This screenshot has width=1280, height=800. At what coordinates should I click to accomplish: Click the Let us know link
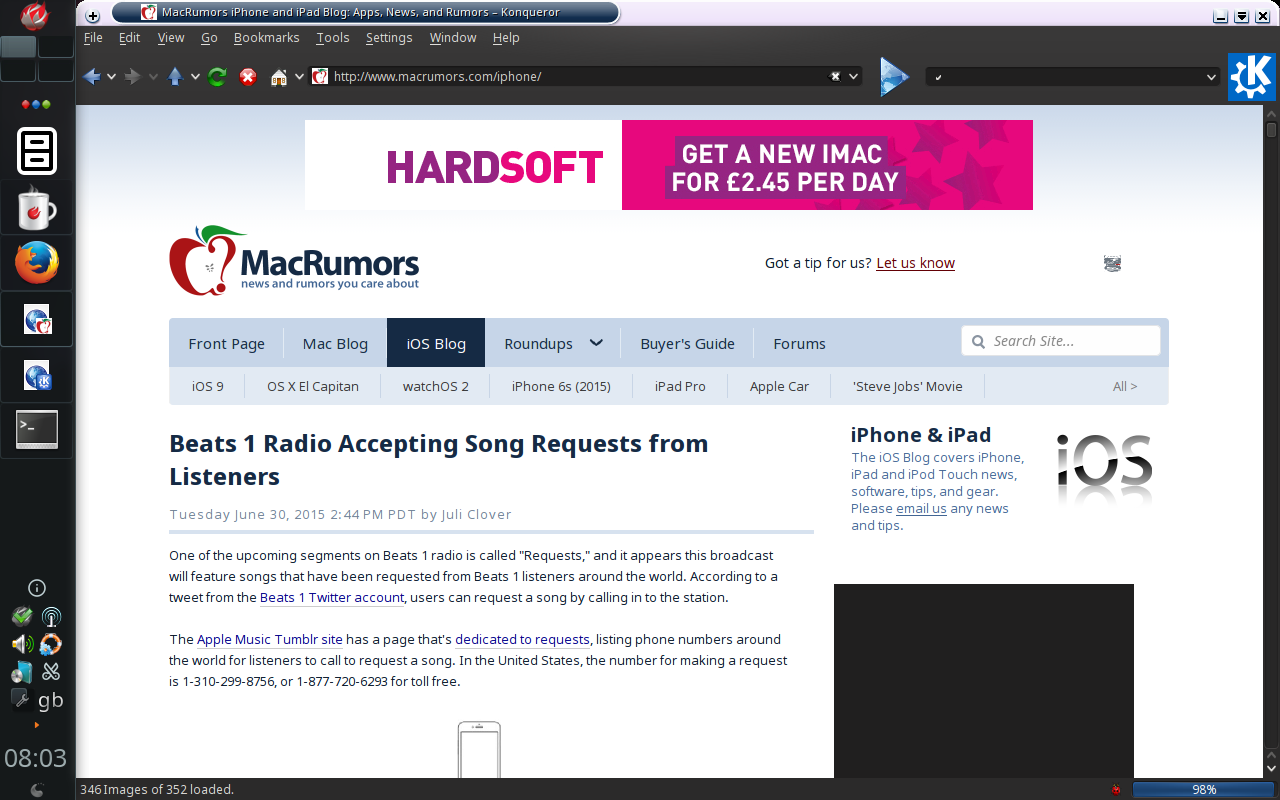pyautogui.click(x=915, y=263)
